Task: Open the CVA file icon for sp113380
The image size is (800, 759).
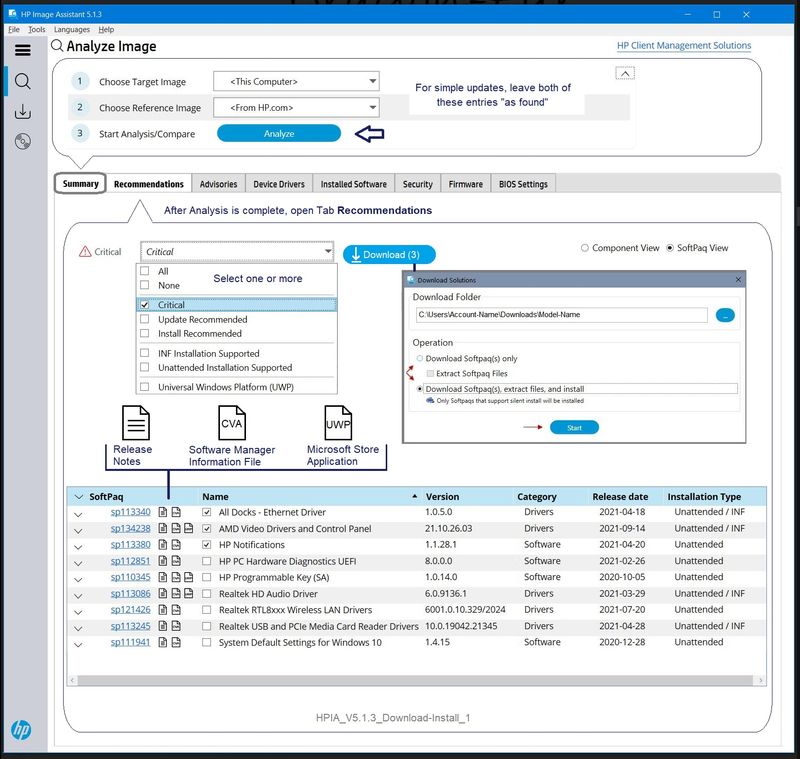Action: (176, 544)
